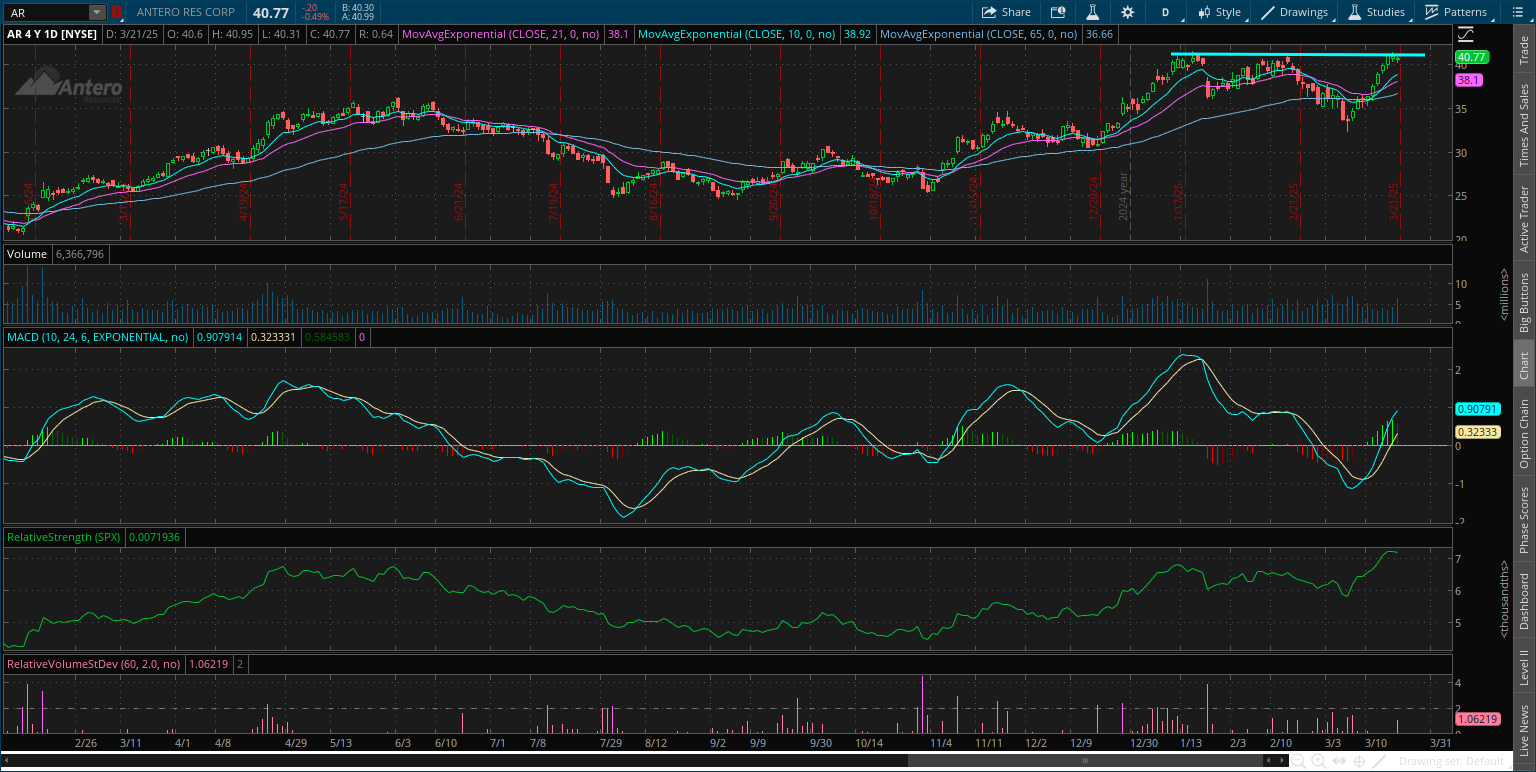Open the Studies dropdown menu

(1376, 12)
